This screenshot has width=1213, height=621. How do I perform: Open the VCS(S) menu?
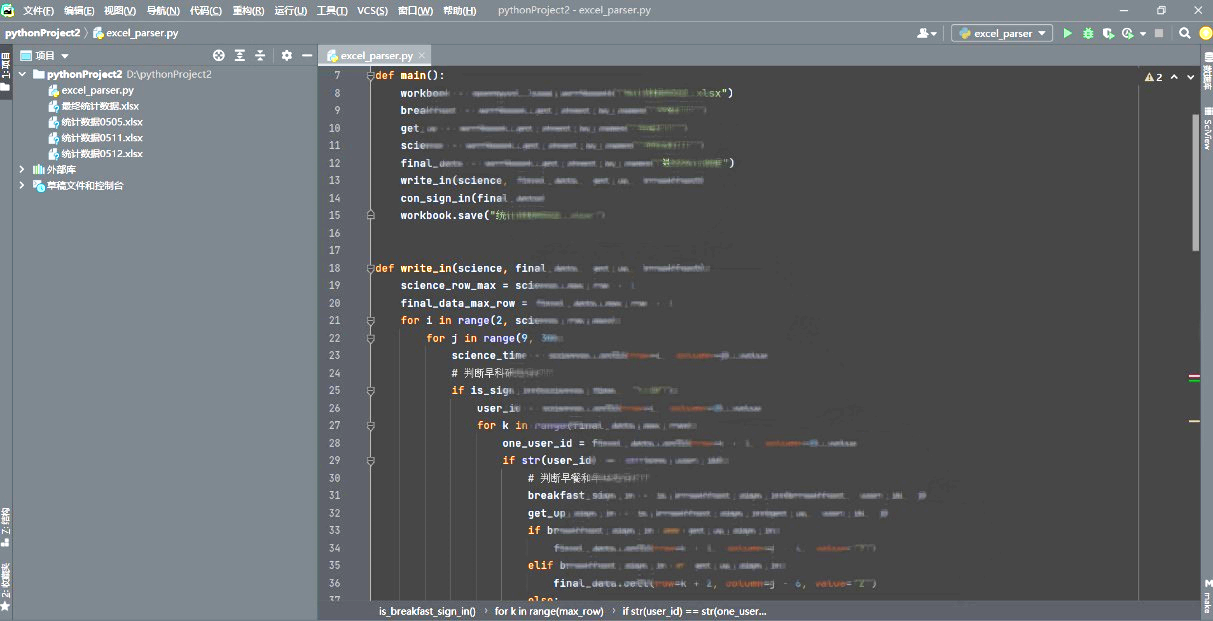372,10
